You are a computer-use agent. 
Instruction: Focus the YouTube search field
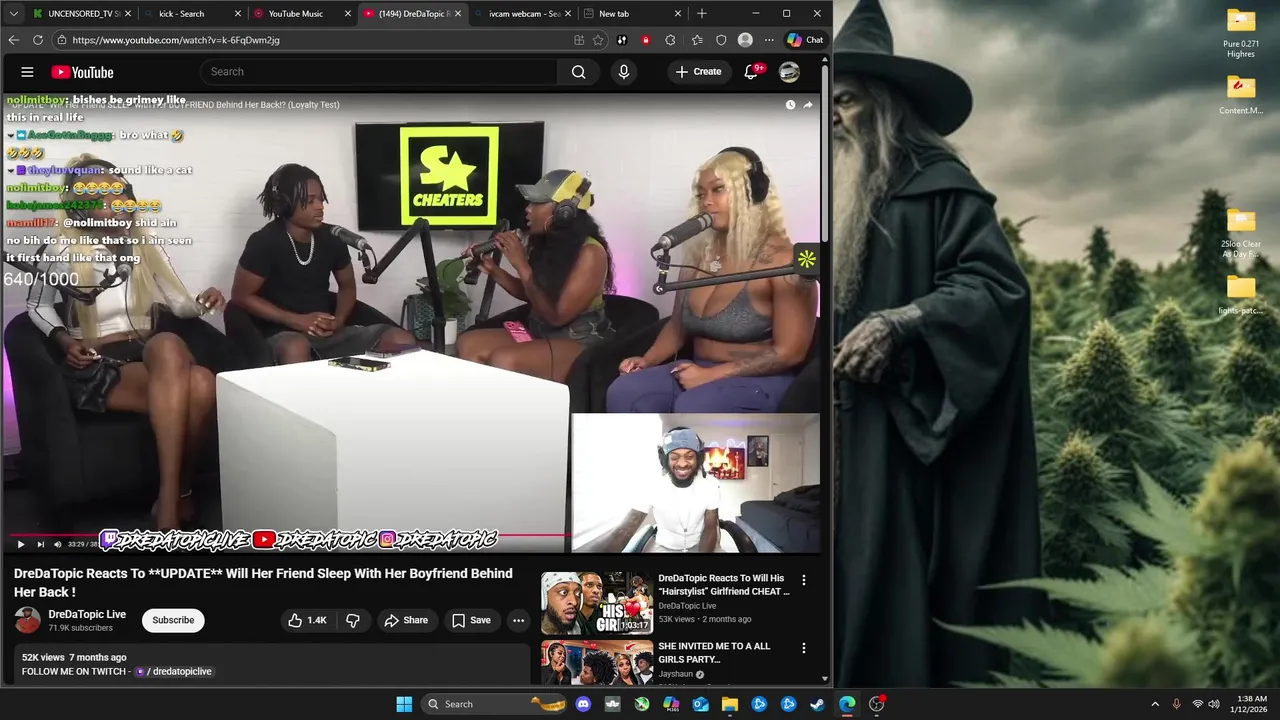pos(380,72)
